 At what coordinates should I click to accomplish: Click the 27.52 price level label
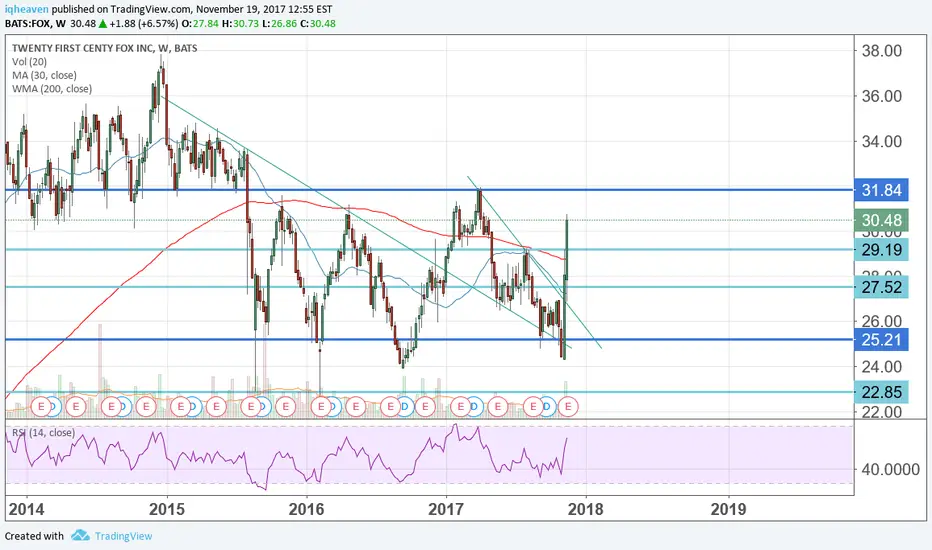tap(881, 287)
